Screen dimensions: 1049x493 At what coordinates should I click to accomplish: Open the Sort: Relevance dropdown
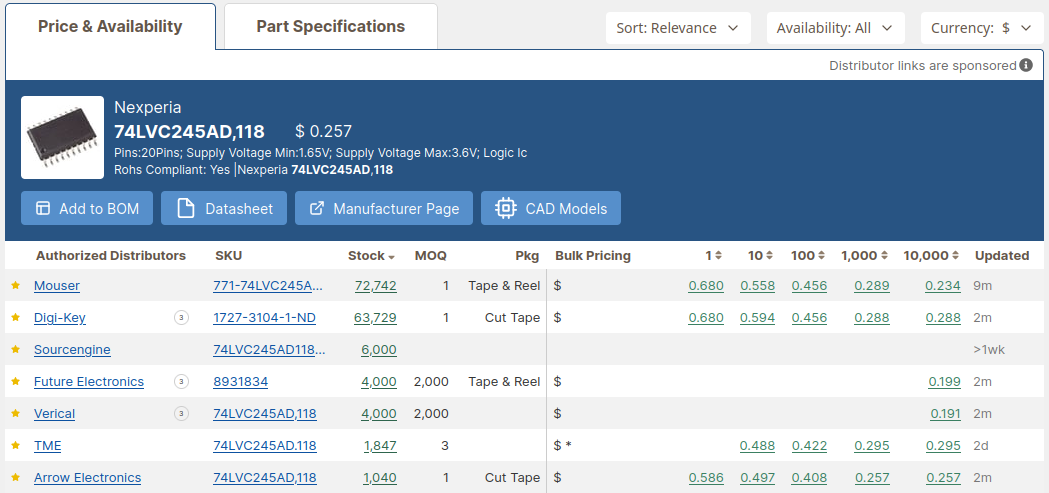click(x=678, y=28)
